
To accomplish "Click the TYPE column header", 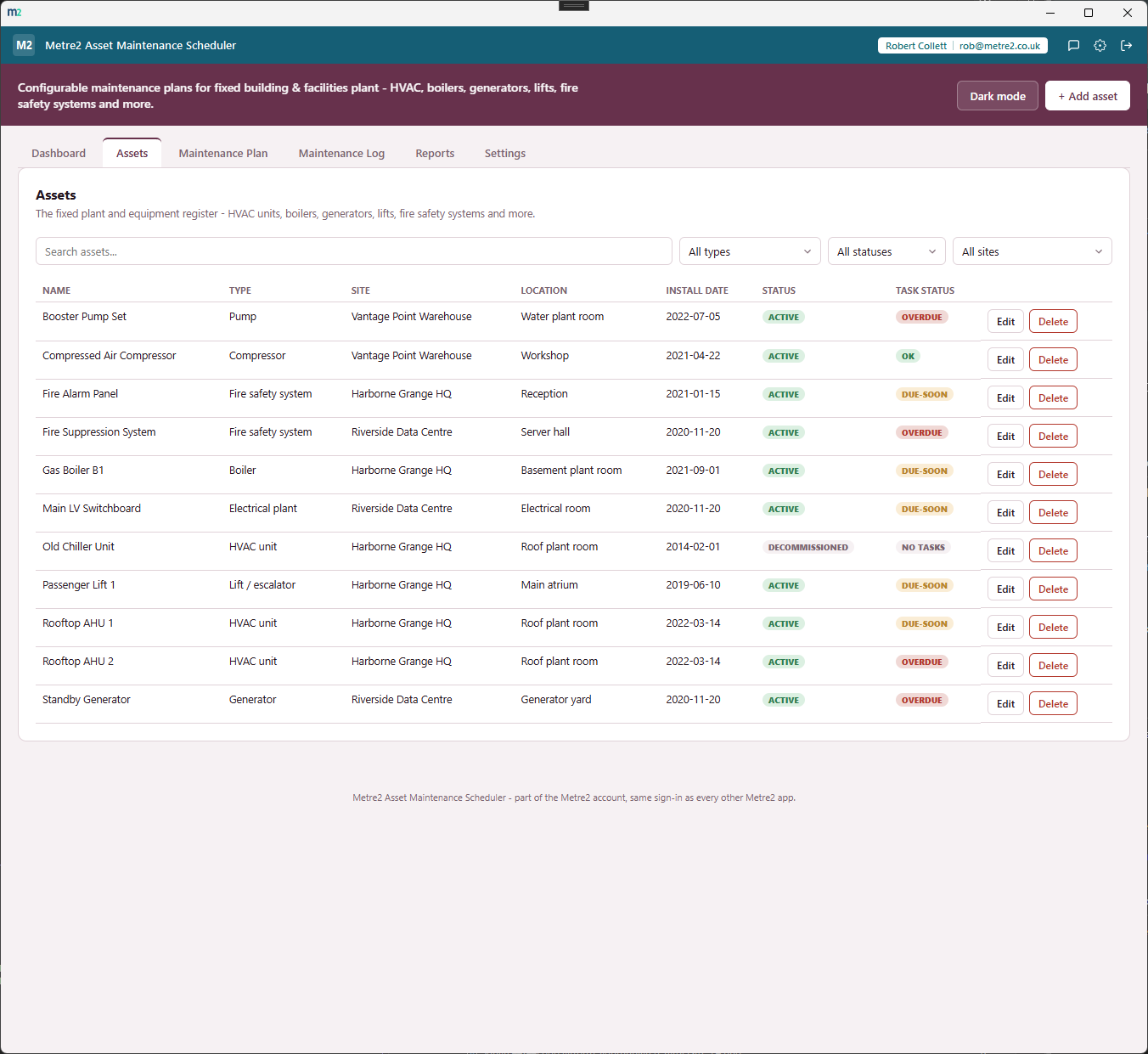I will click(x=240, y=290).
